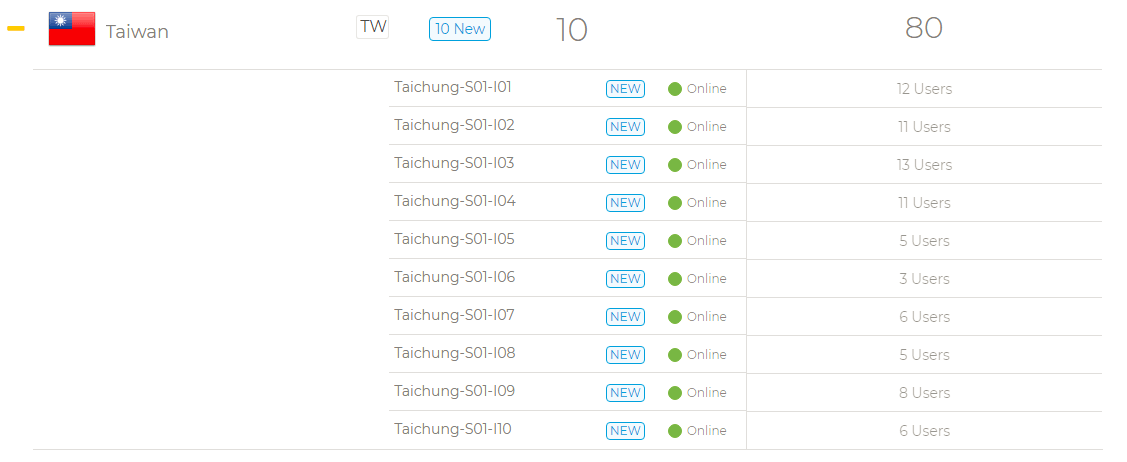Click NEW badge for Taichung-S01-I09
The height and width of the screenshot is (462, 1127).
pyautogui.click(x=625, y=393)
